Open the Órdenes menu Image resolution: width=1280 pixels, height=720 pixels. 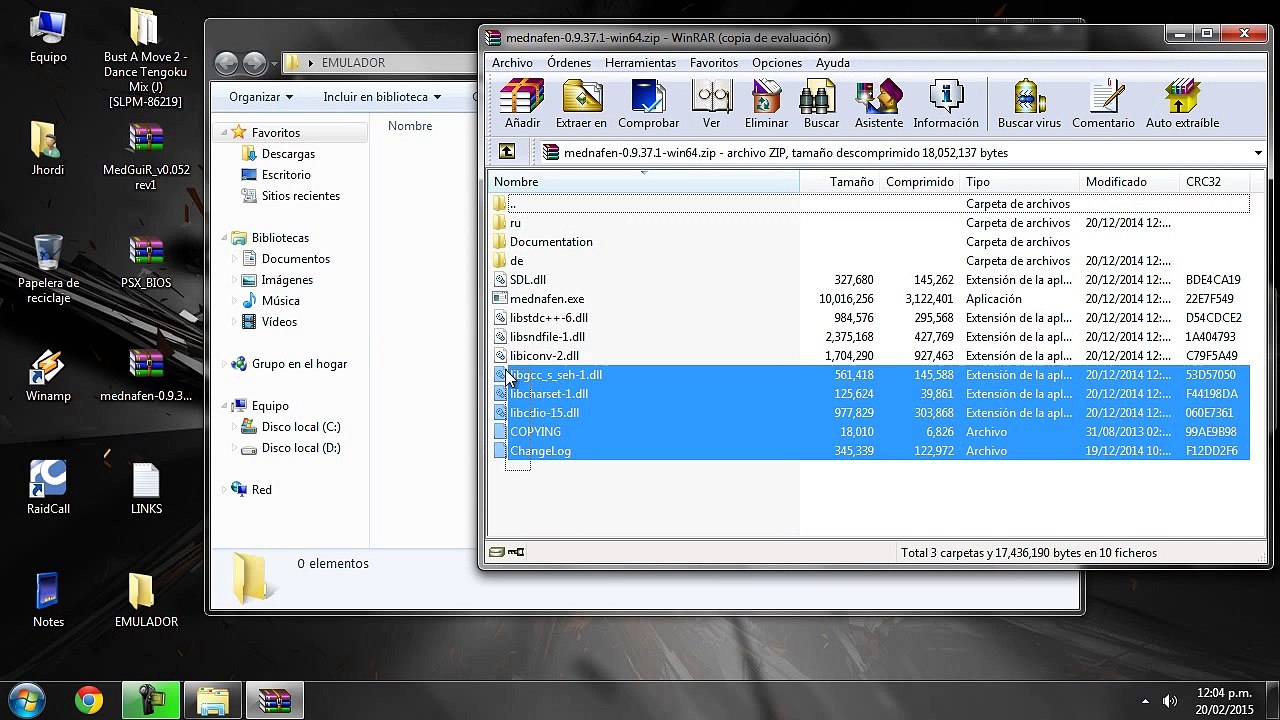tap(569, 62)
